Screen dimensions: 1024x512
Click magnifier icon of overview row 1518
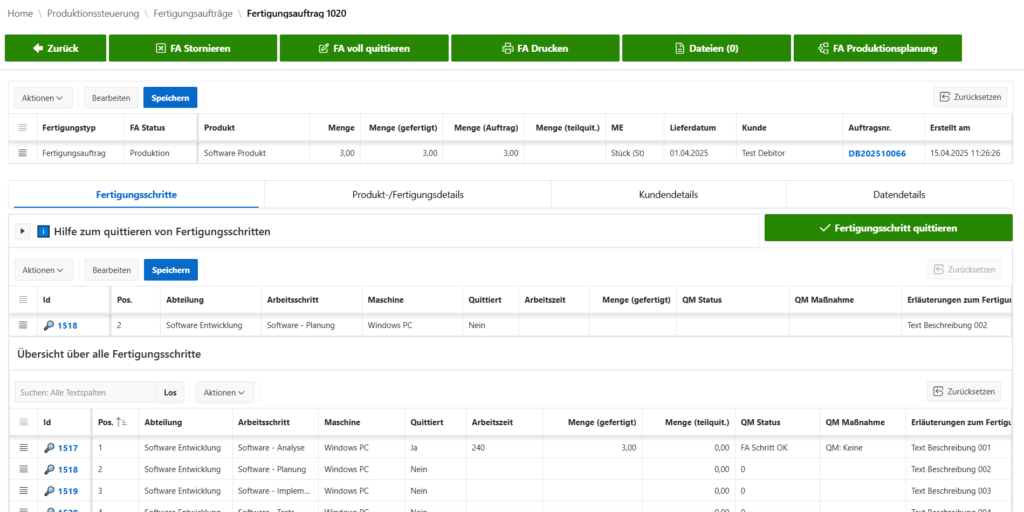coord(50,470)
